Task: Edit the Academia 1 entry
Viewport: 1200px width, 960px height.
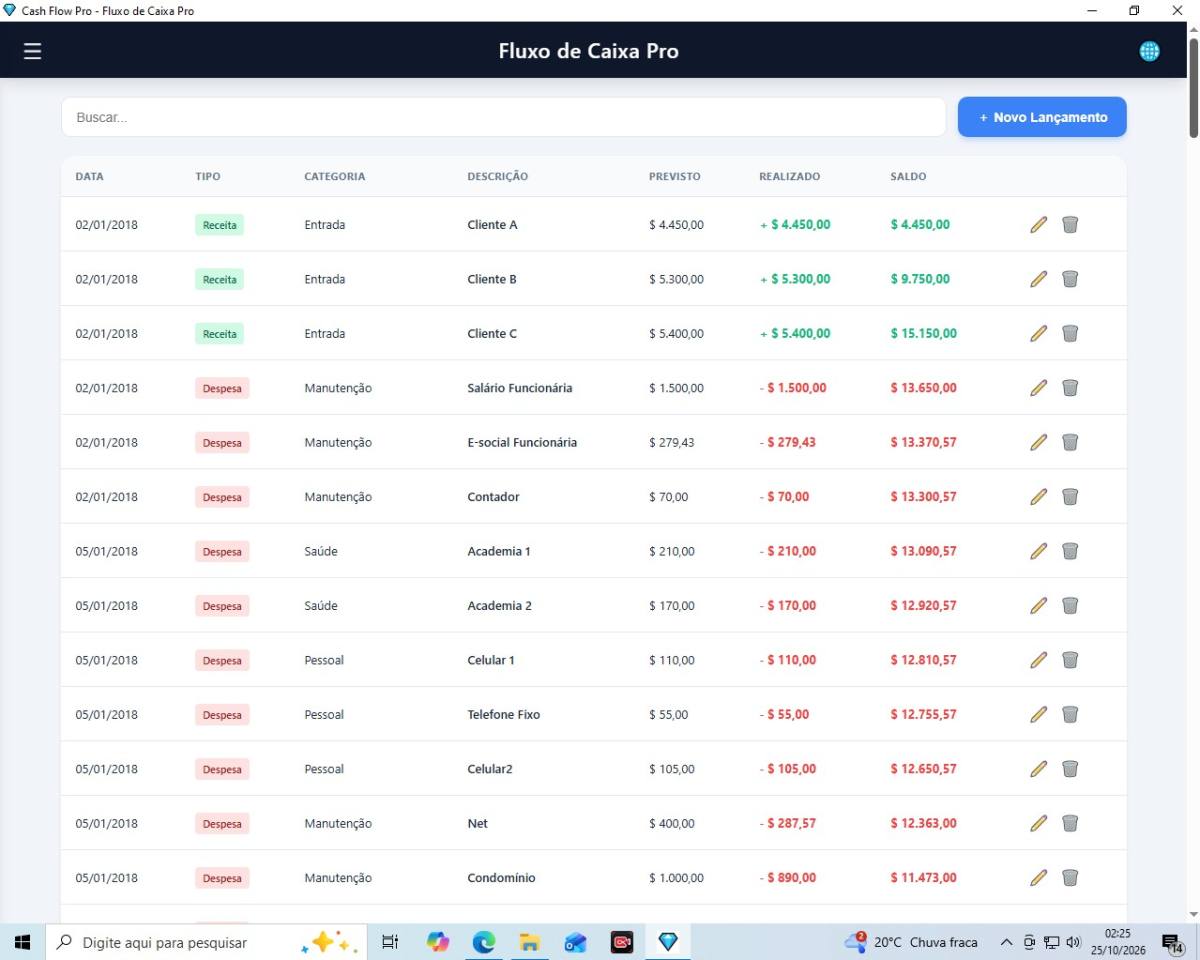Action: pos(1039,551)
